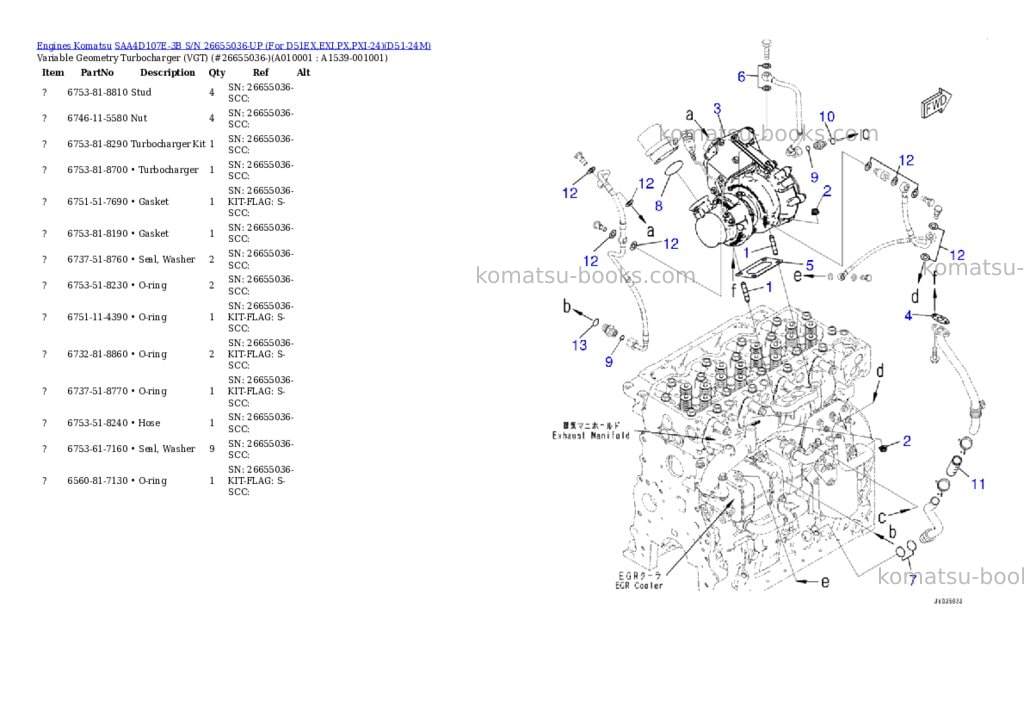The width and height of the screenshot is (1024, 725).
Task: Click the Ref cell of the Stud row
Action: pyautogui.click(x=261, y=93)
